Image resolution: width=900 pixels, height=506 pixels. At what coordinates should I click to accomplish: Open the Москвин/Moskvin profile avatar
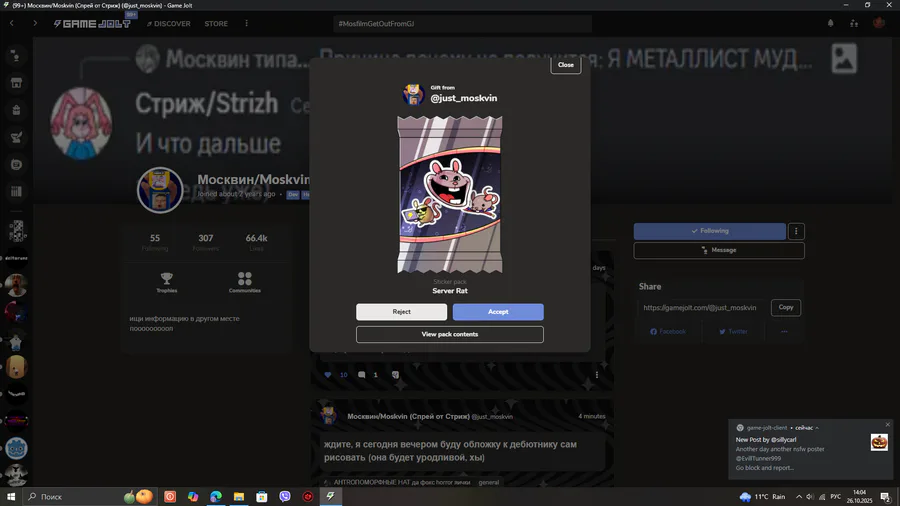160,190
